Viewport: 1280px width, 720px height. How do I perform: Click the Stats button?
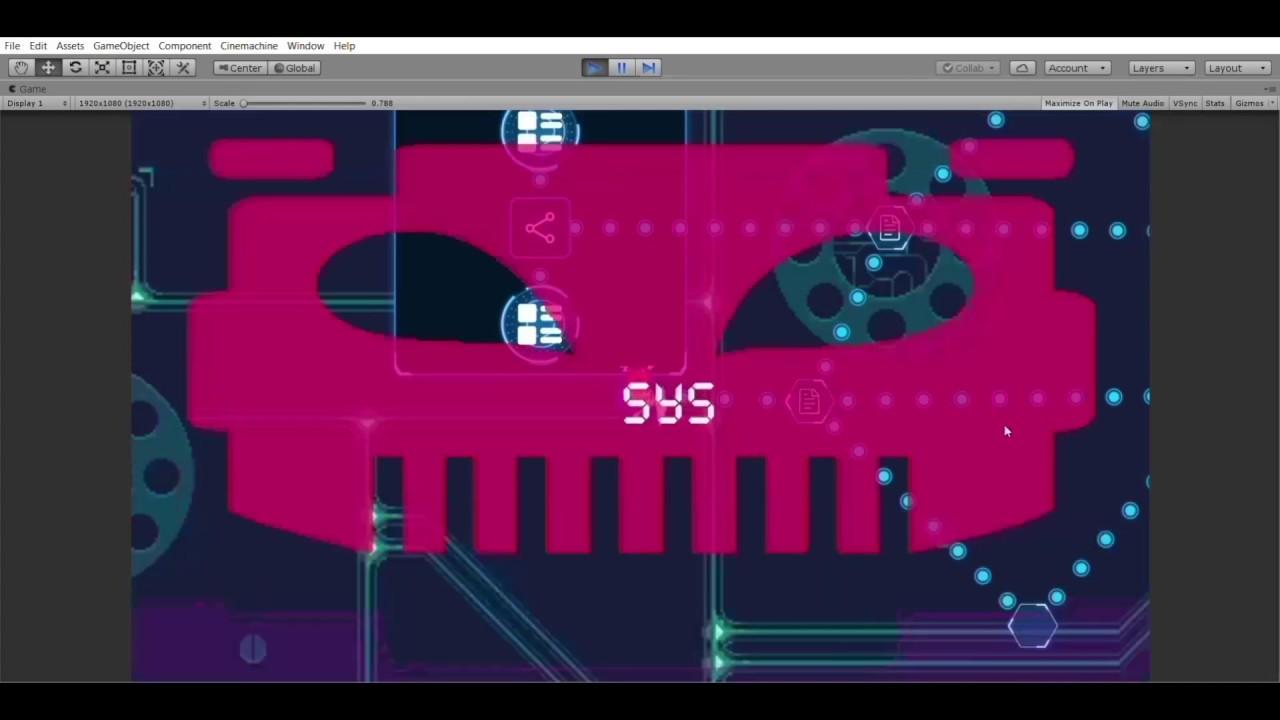[1215, 103]
